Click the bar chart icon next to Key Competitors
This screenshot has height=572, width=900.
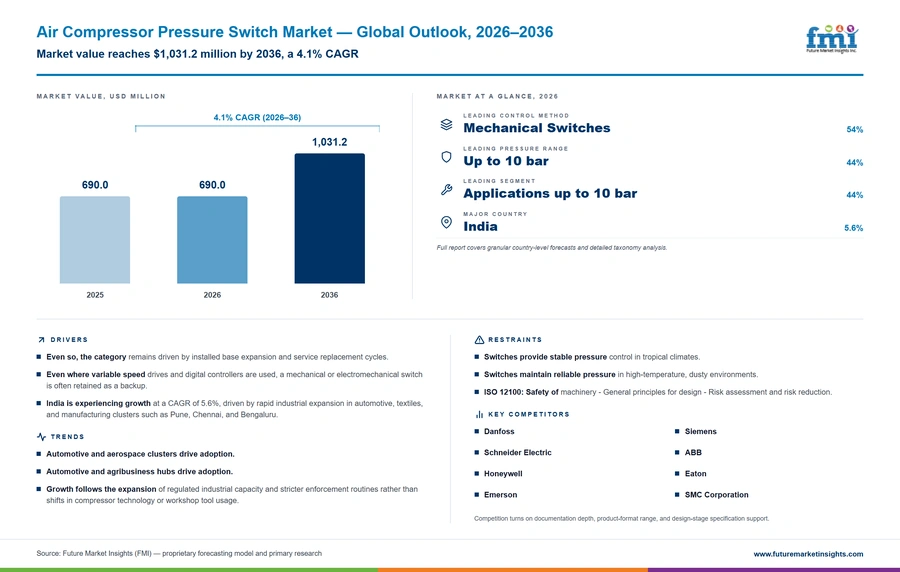tap(479, 414)
